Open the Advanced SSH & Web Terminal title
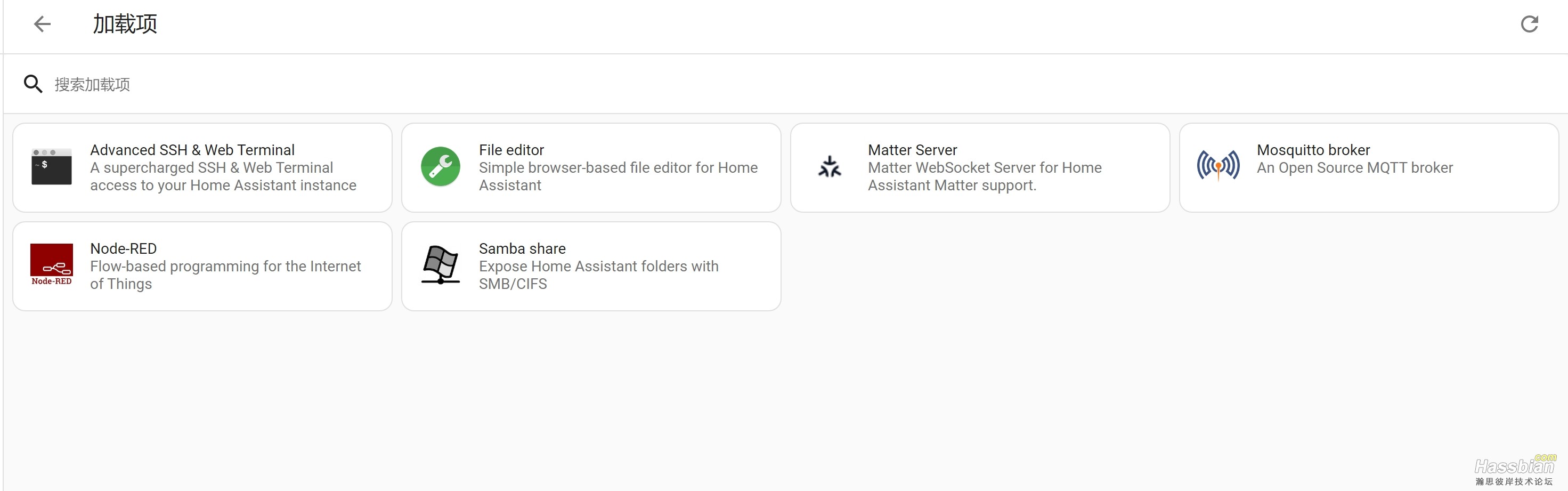This screenshot has width=1568, height=491. coord(192,150)
